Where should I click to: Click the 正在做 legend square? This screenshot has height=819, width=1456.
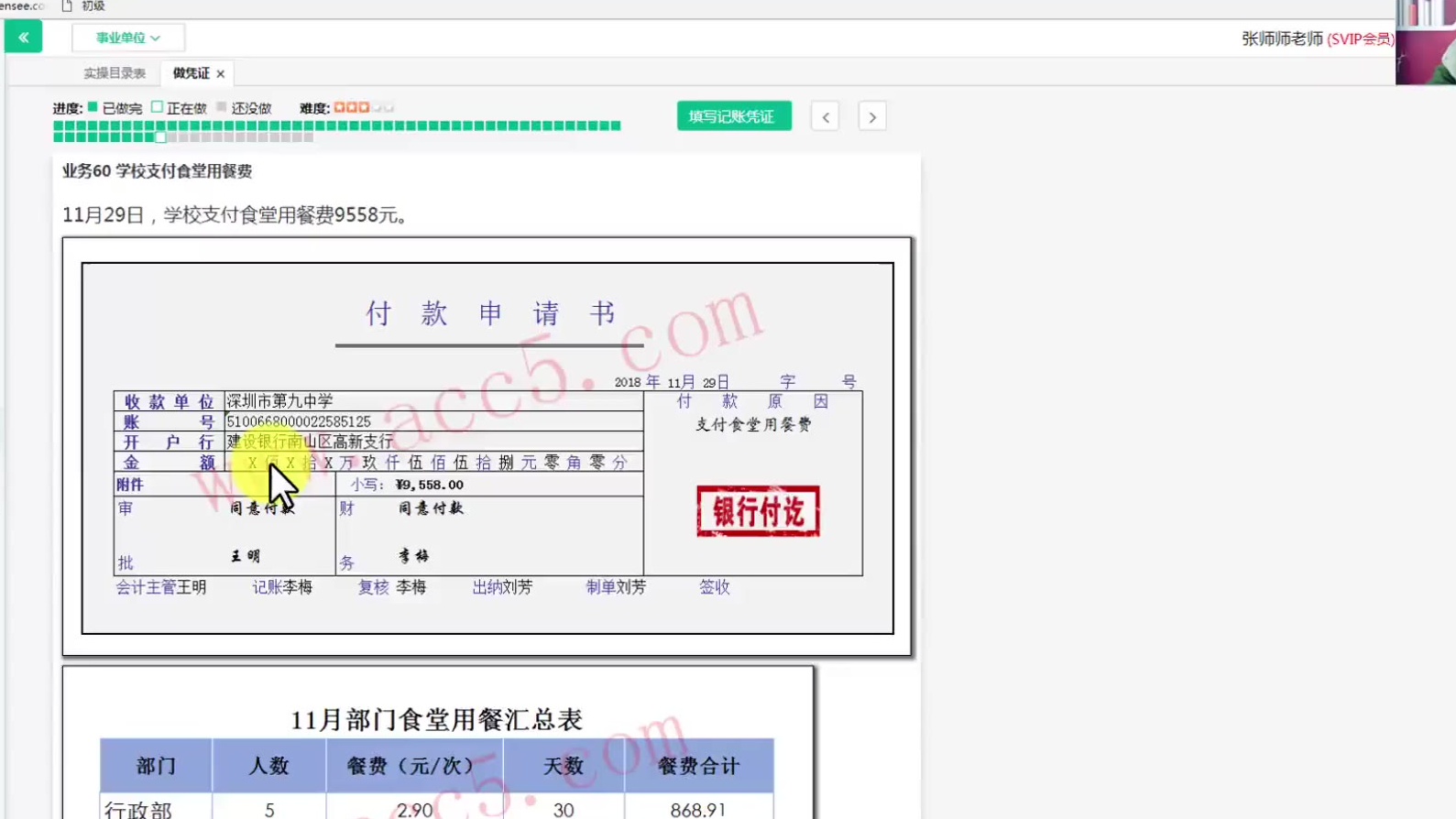(157, 107)
